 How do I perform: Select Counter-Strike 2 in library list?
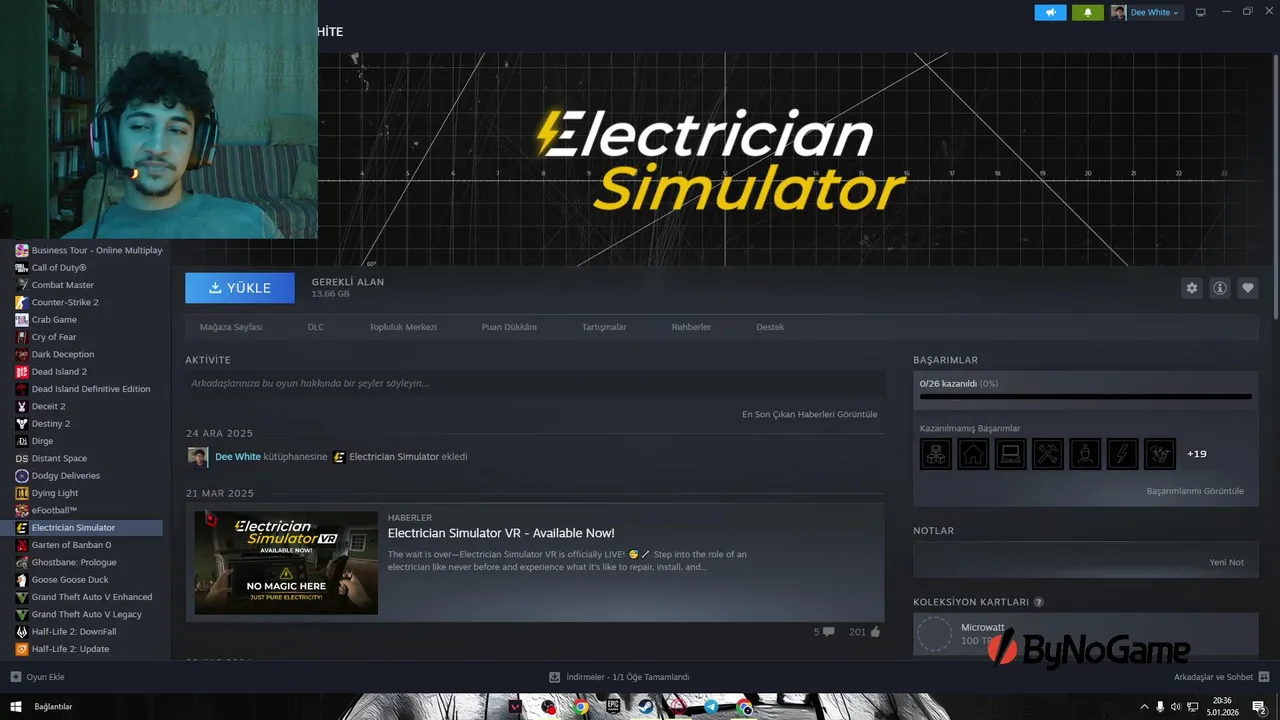point(65,302)
